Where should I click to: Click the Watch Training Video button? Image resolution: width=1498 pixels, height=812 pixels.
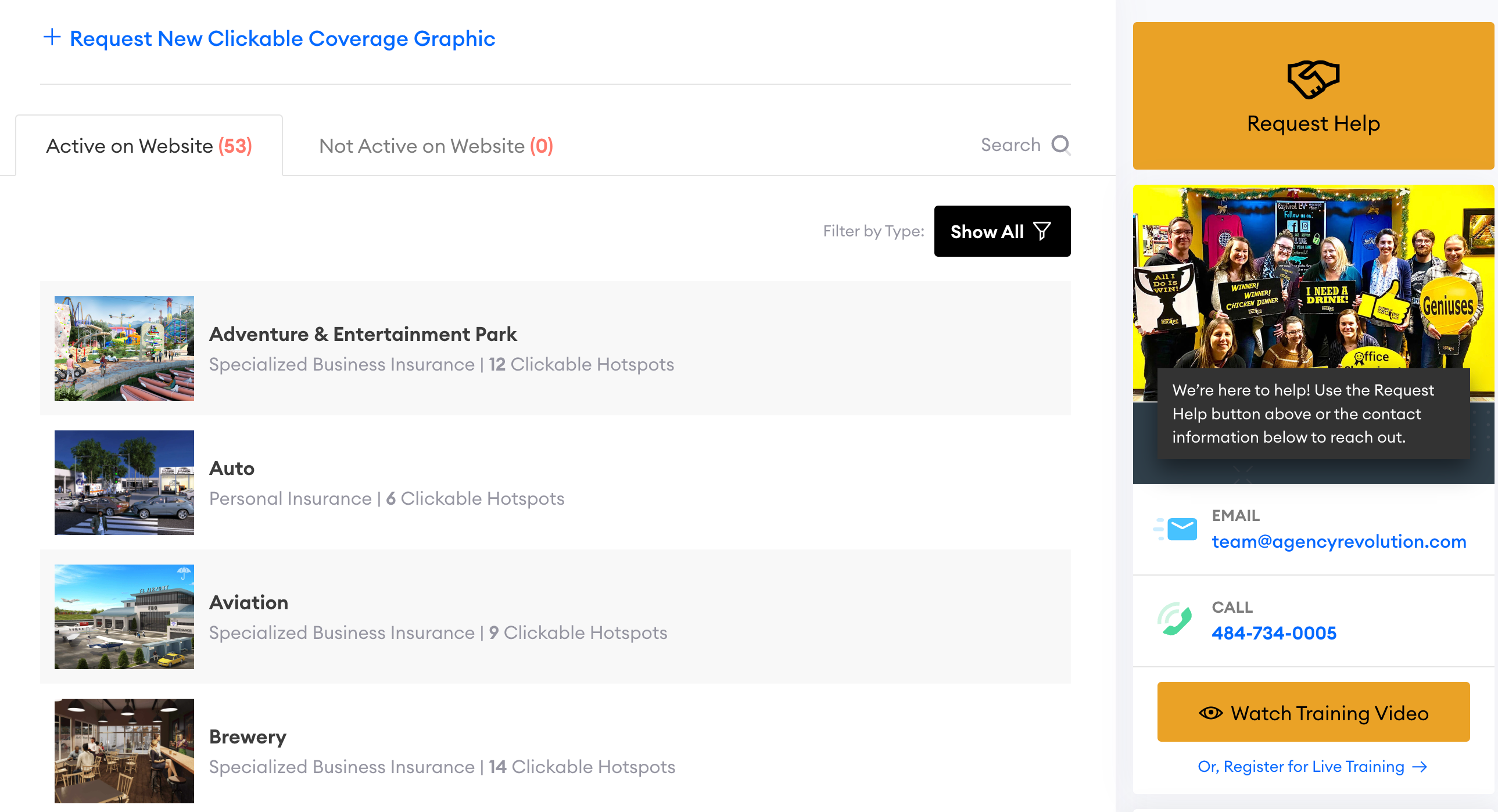1313,713
